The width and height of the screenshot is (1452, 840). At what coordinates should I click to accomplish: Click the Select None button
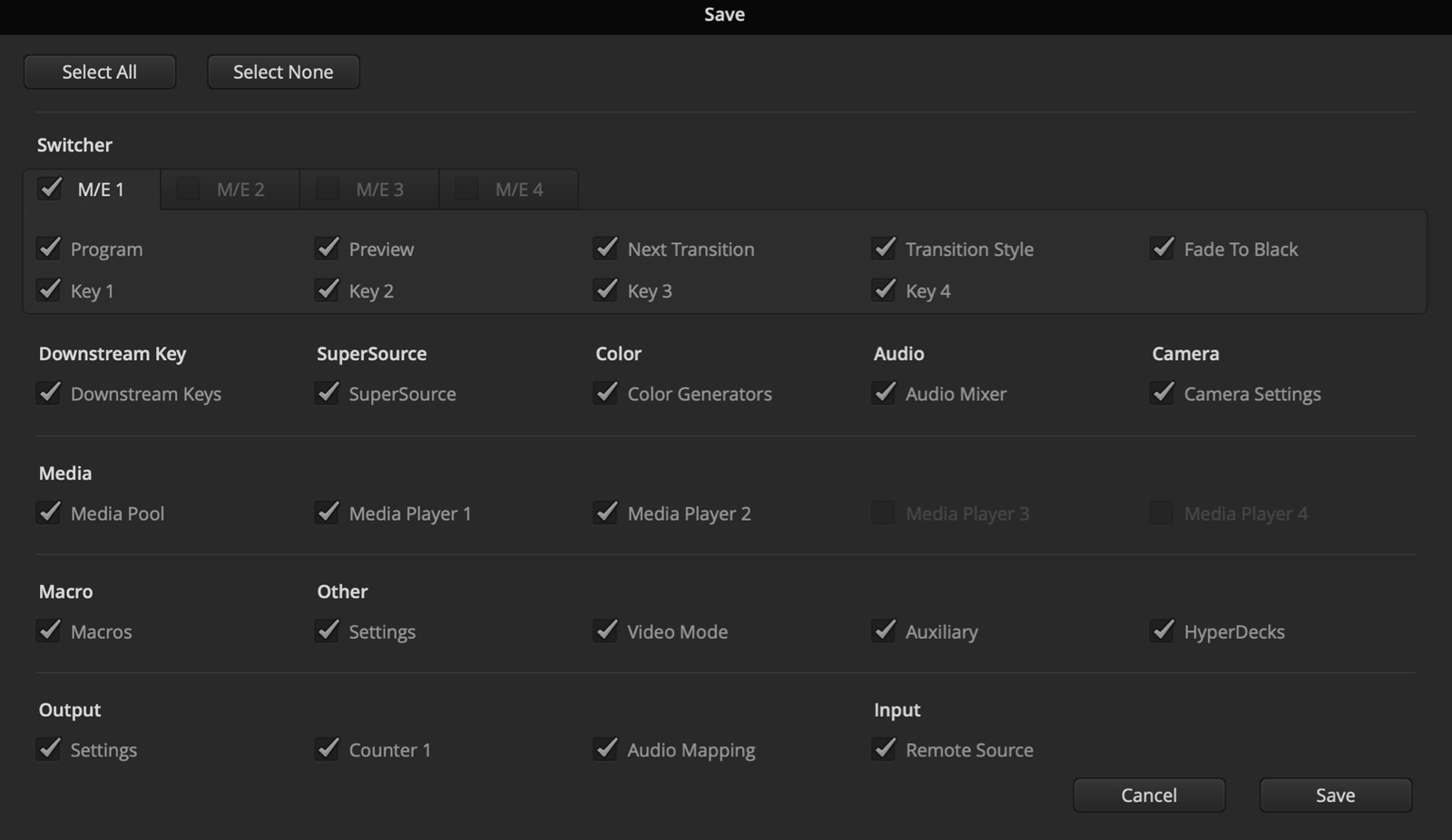tap(282, 72)
